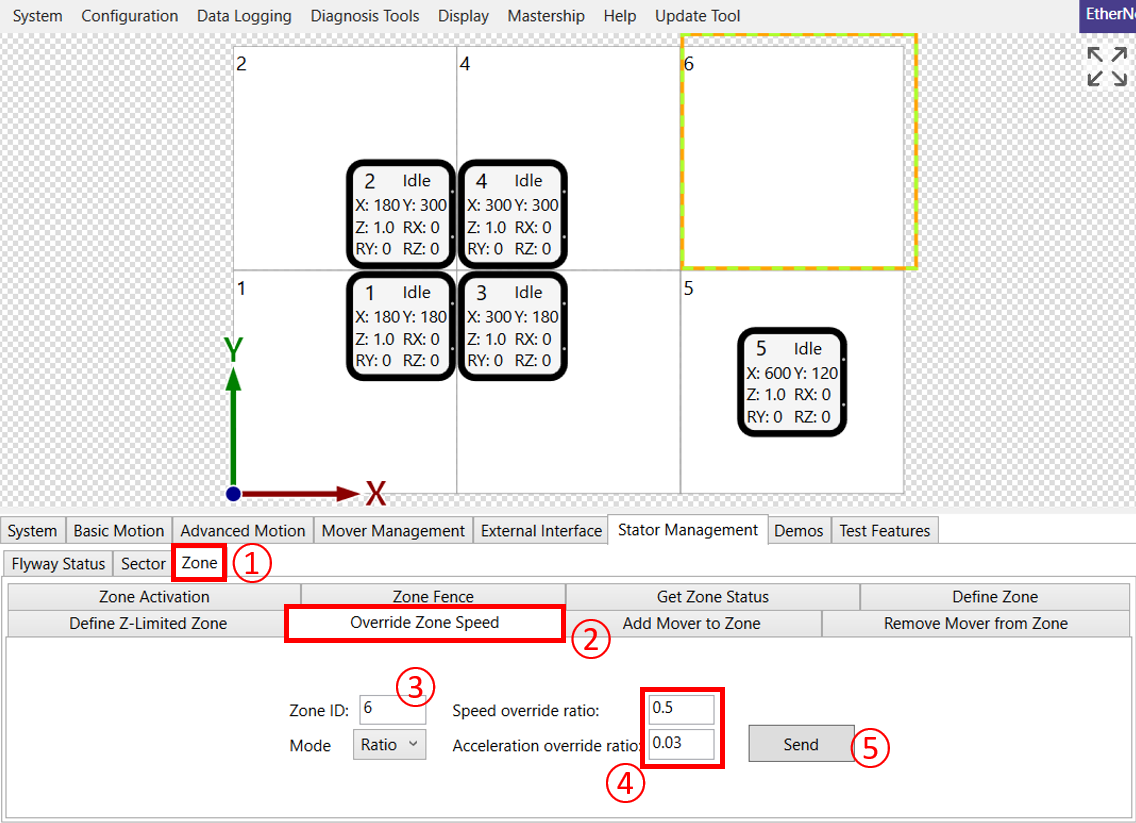Image resolution: width=1136 pixels, height=823 pixels.
Task: Click the Acceleration override ratio field
Action: (680, 744)
